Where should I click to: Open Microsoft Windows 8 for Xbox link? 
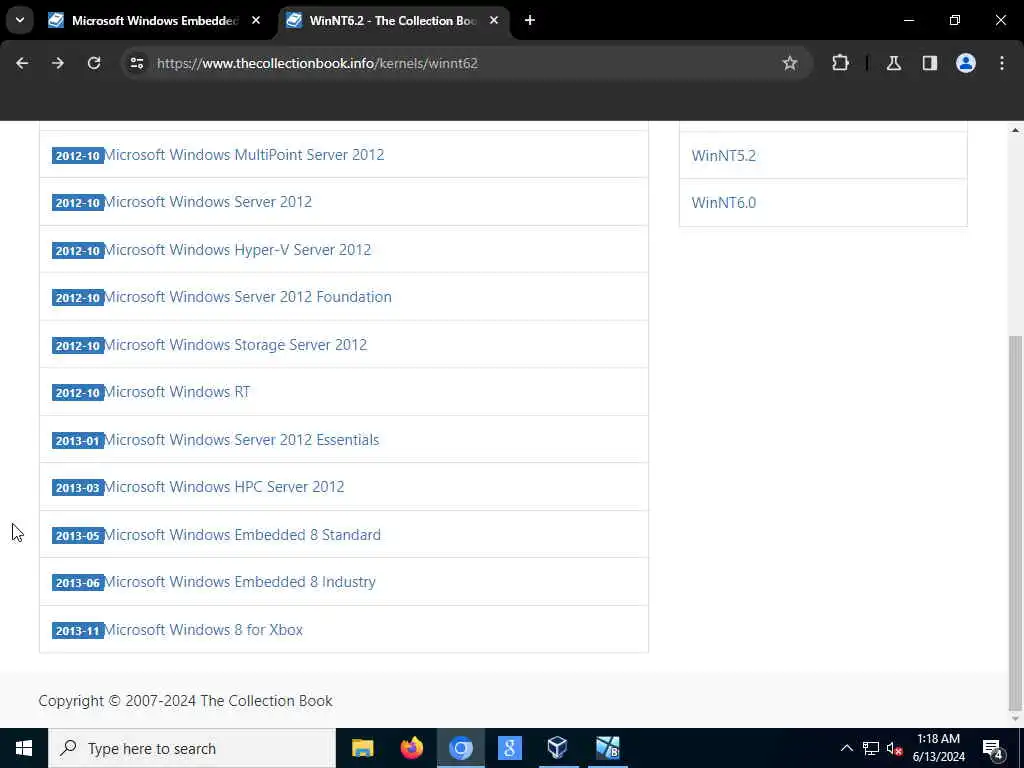(203, 630)
